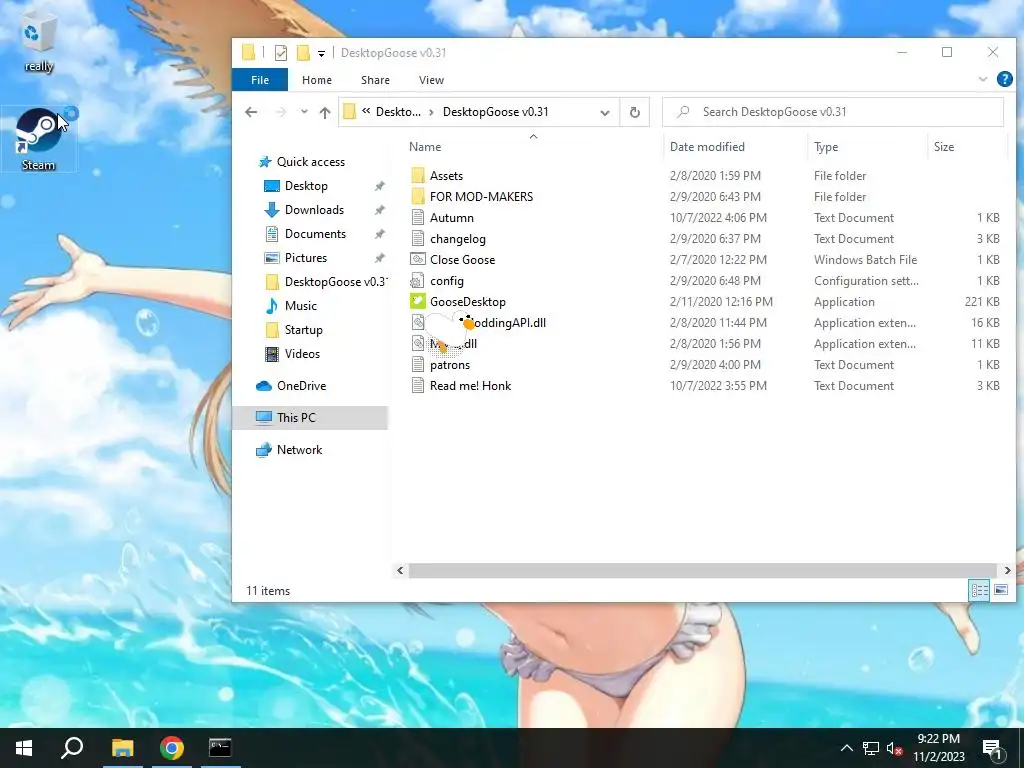Viewport: 1024px width, 768px height.
Task: Select the FOR MOD-MAKERS folder icon
Action: point(418,197)
